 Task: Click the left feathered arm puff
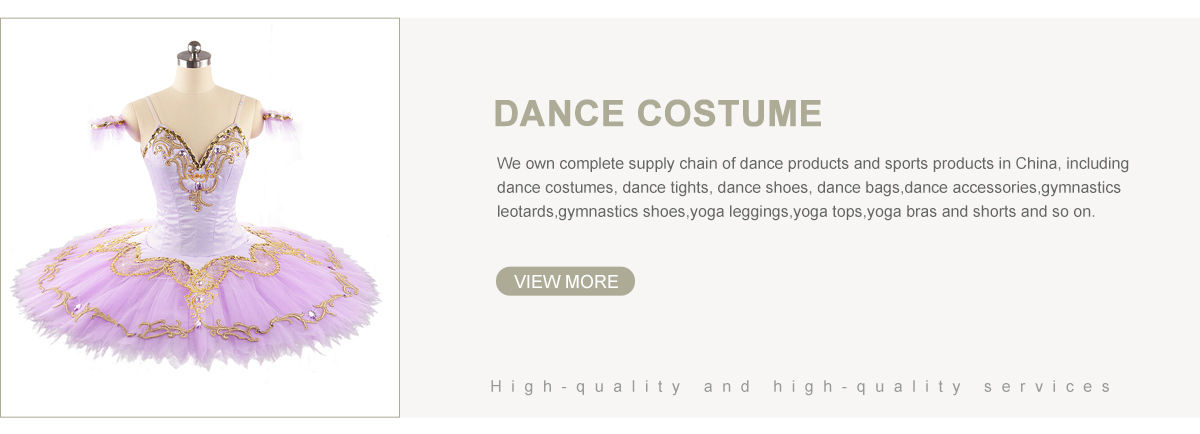tap(108, 129)
